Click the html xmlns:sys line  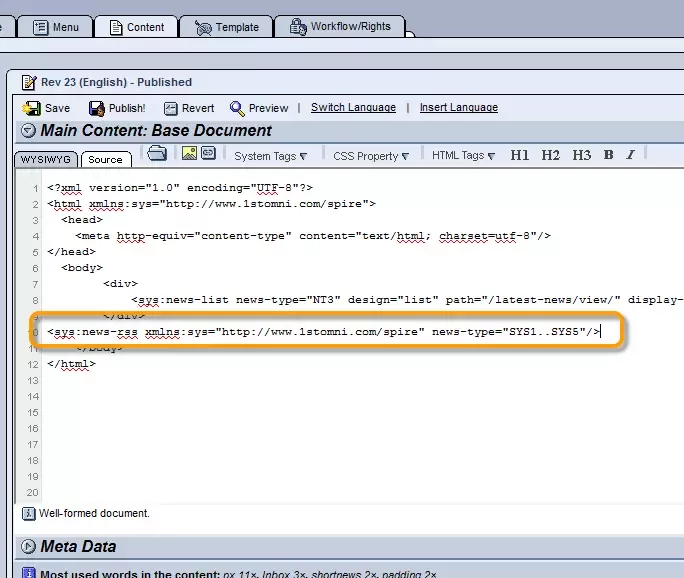[x=212, y=204]
